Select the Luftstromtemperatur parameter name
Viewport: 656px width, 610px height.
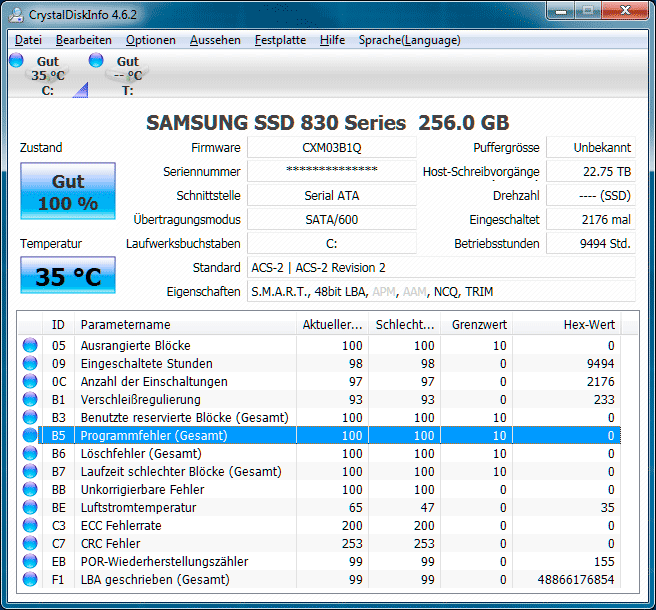[138, 507]
